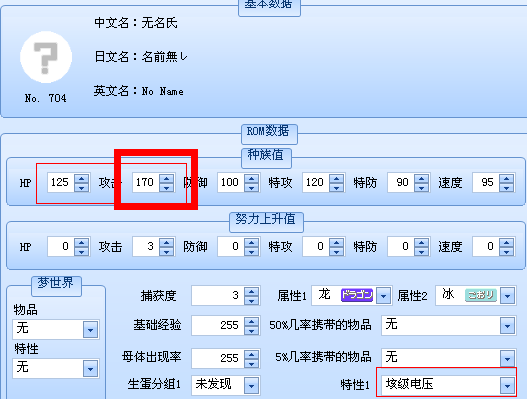Increase the 速度 effort value
Viewport: 527px width, 399px height.
point(506,242)
